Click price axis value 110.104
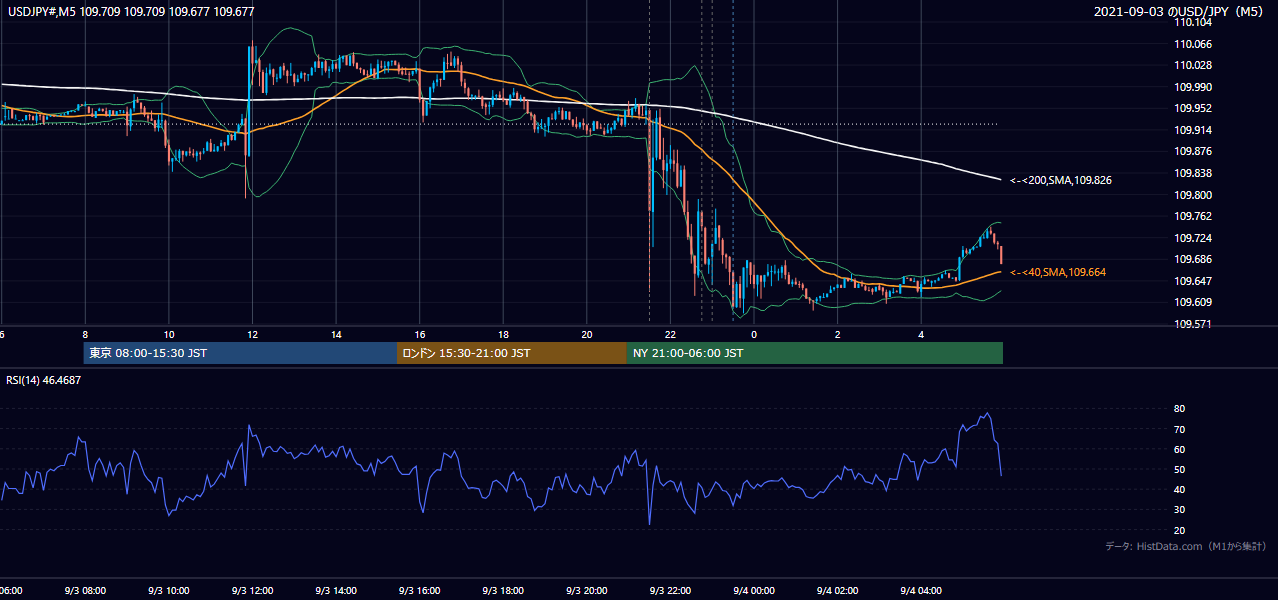Screen dimensions: 1278x600 pos(1194,22)
